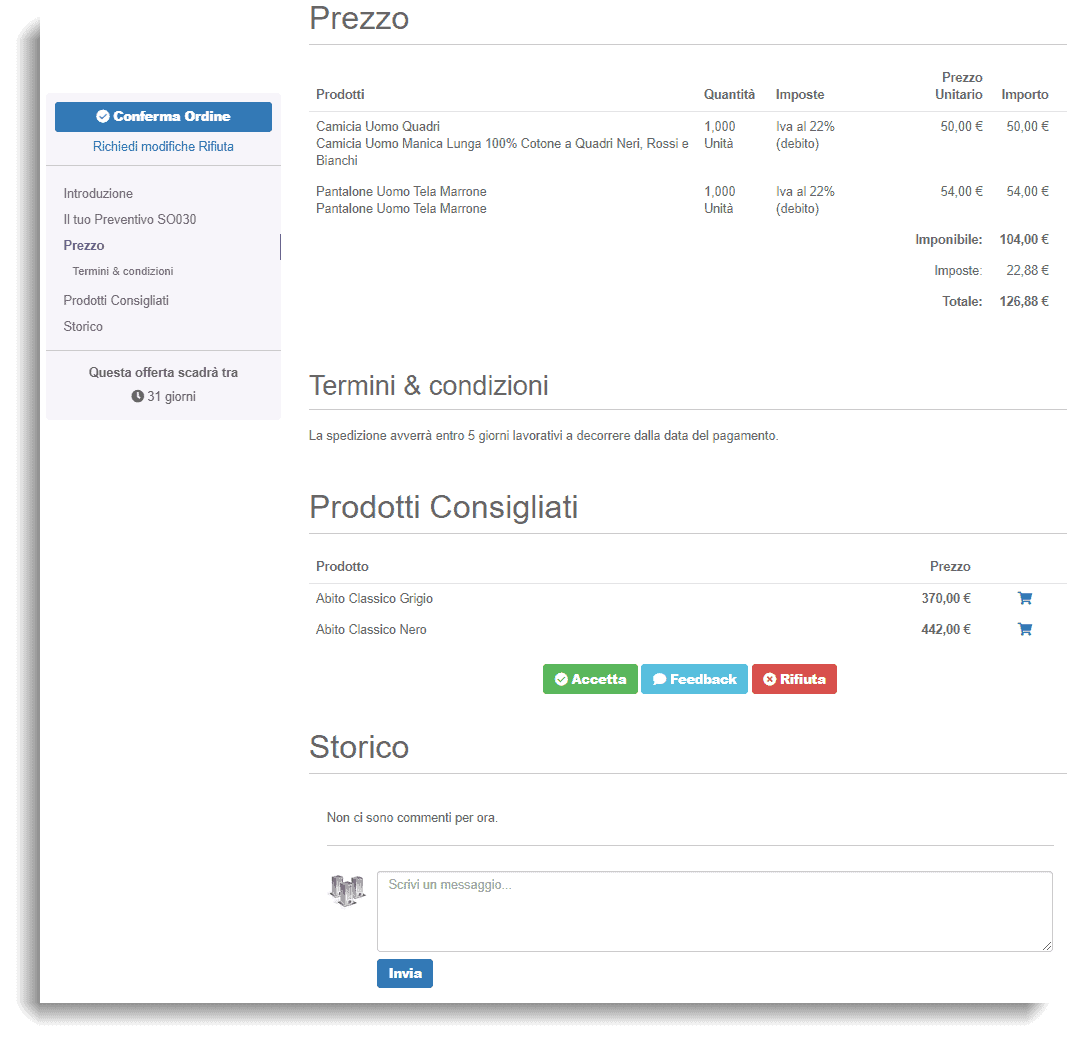Click the red Rifiuta button
This screenshot has height=1043, width=1067.
click(794, 679)
